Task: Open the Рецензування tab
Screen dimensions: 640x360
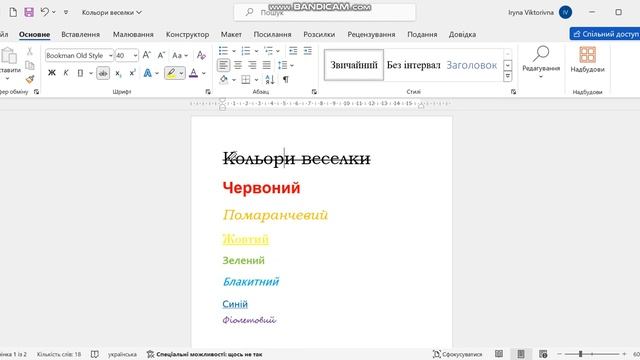Action: [371, 34]
